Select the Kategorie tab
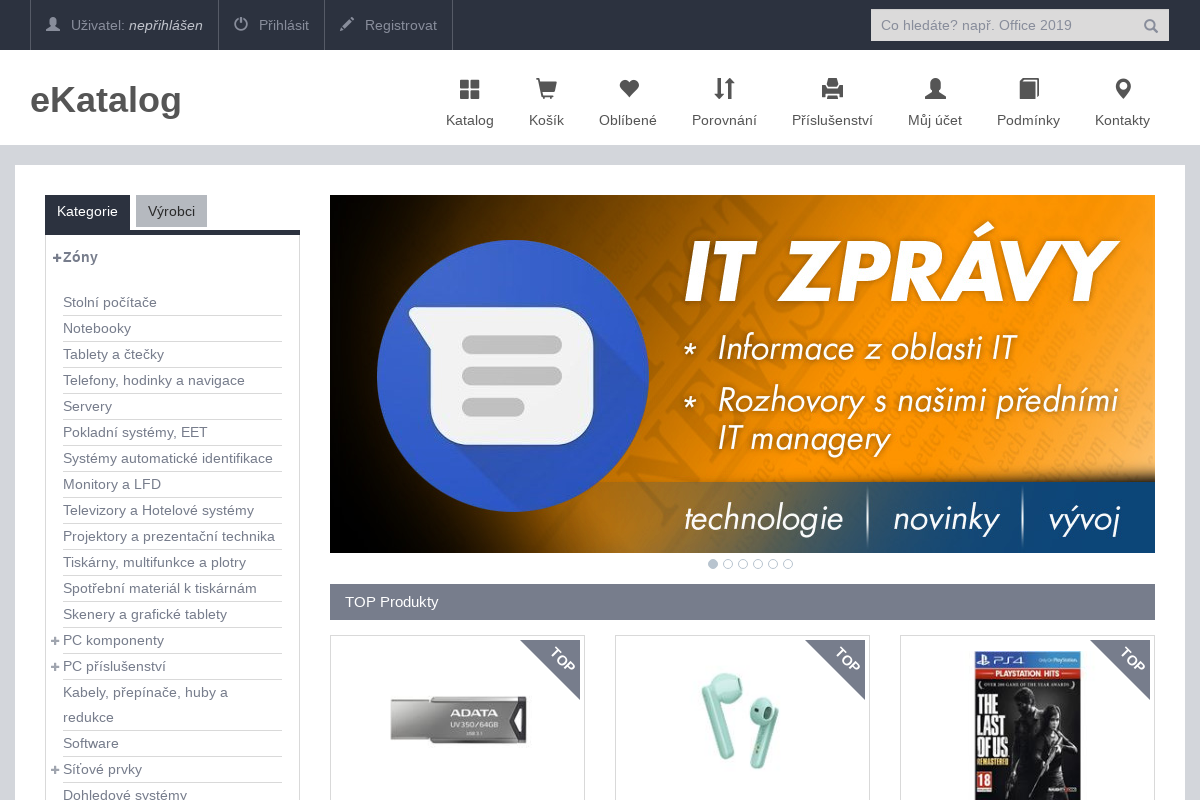This screenshot has width=1200, height=800. [87, 212]
